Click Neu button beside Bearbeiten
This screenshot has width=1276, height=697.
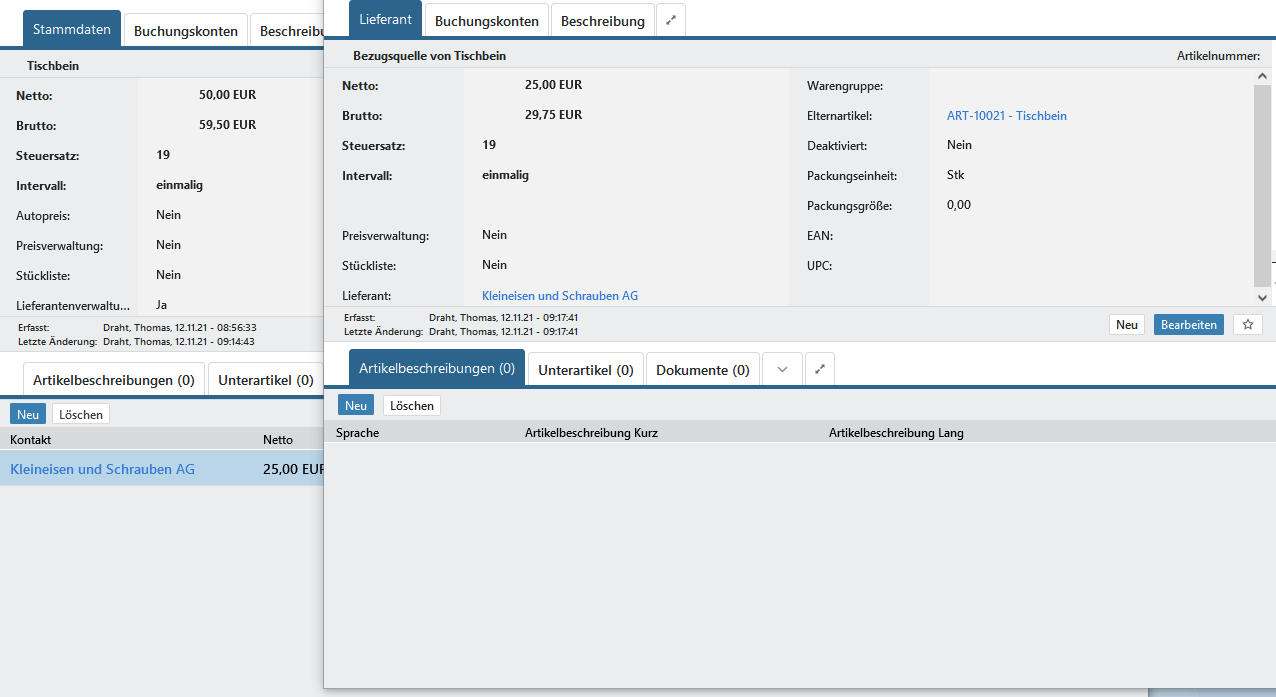tap(1127, 325)
